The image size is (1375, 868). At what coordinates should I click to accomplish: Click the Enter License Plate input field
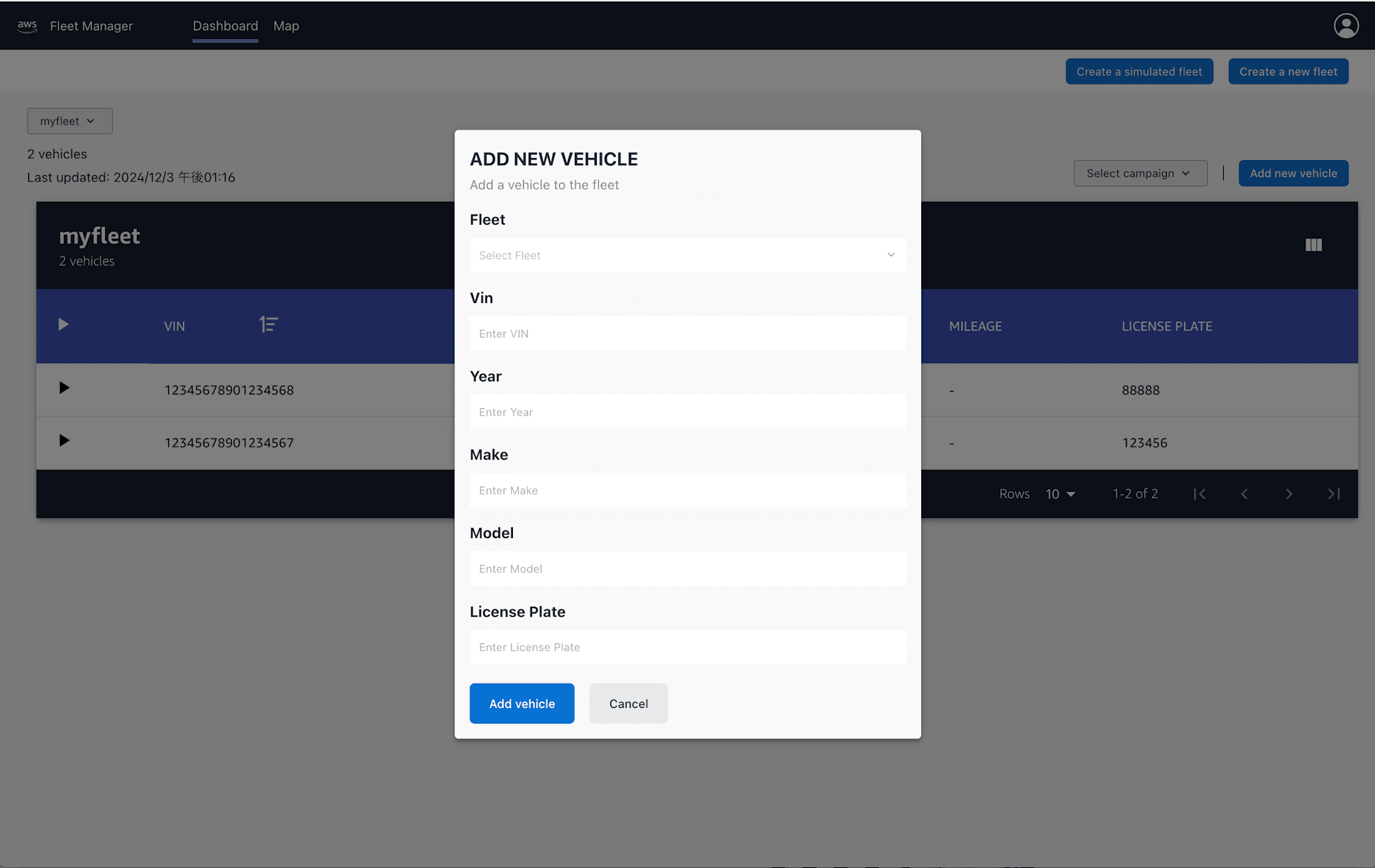point(687,646)
